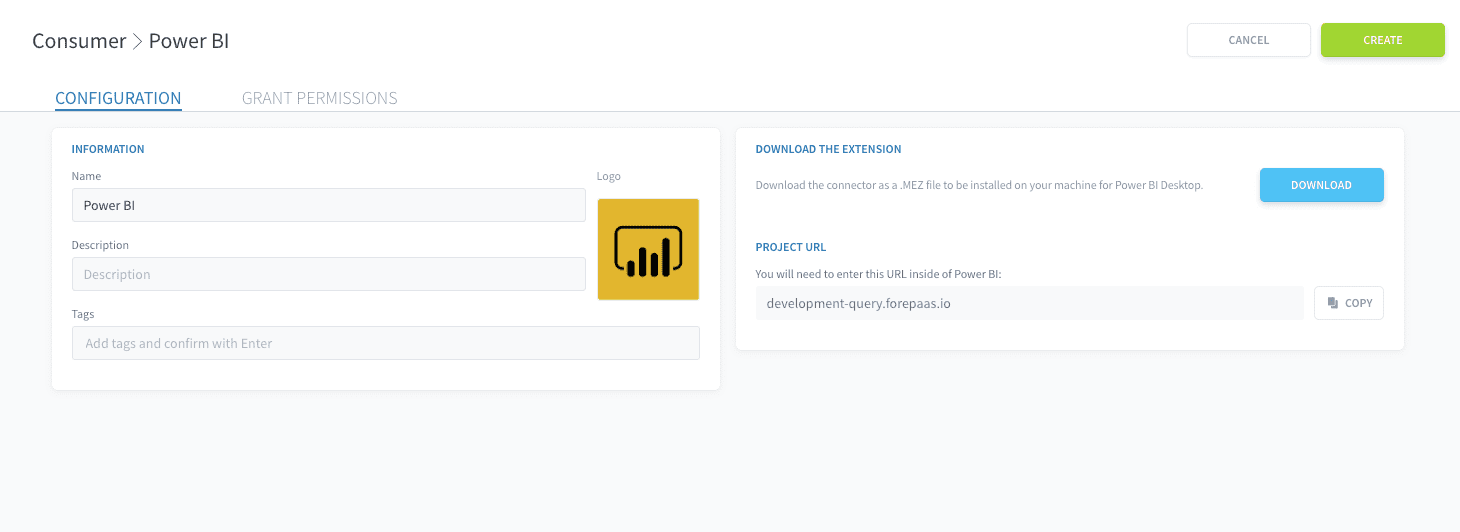Click into the Description field

[329, 274]
